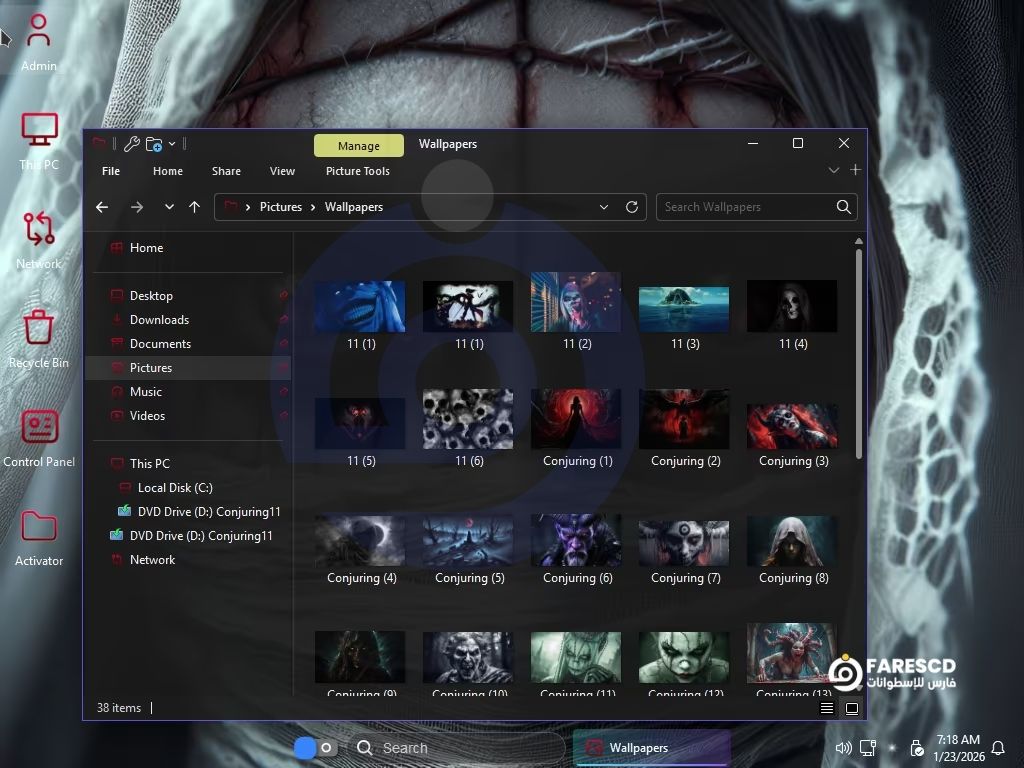Viewport: 1024px width, 768px height.
Task: Expand the recent locations dropdown arrow
Action: (x=169, y=207)
